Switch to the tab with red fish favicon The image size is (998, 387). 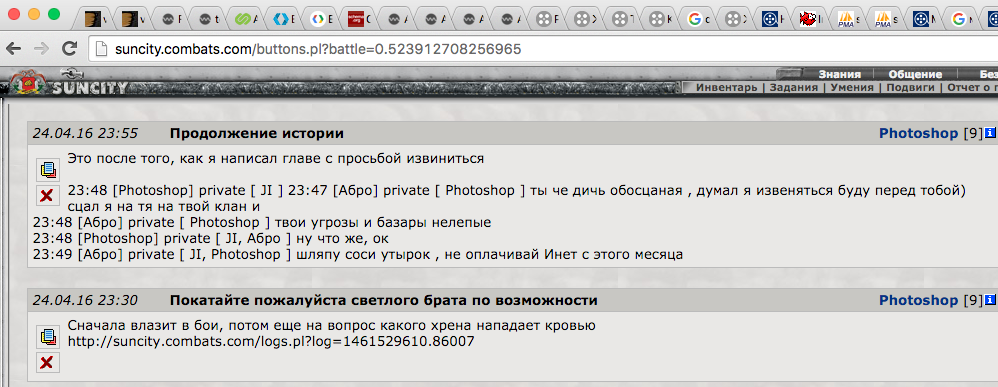coord(813,20)
